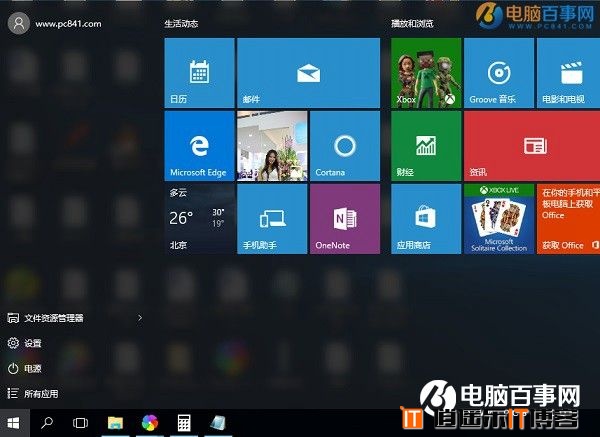The image size is (600, 437).
Task: Open the 电影和电视 tile
Action: click(x=568, y=73)
